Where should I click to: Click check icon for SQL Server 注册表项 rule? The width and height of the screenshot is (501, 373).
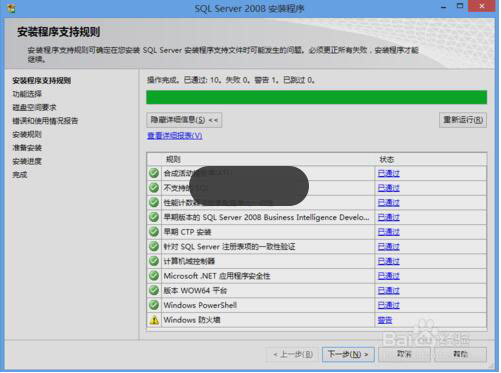(x=154, y=246)
